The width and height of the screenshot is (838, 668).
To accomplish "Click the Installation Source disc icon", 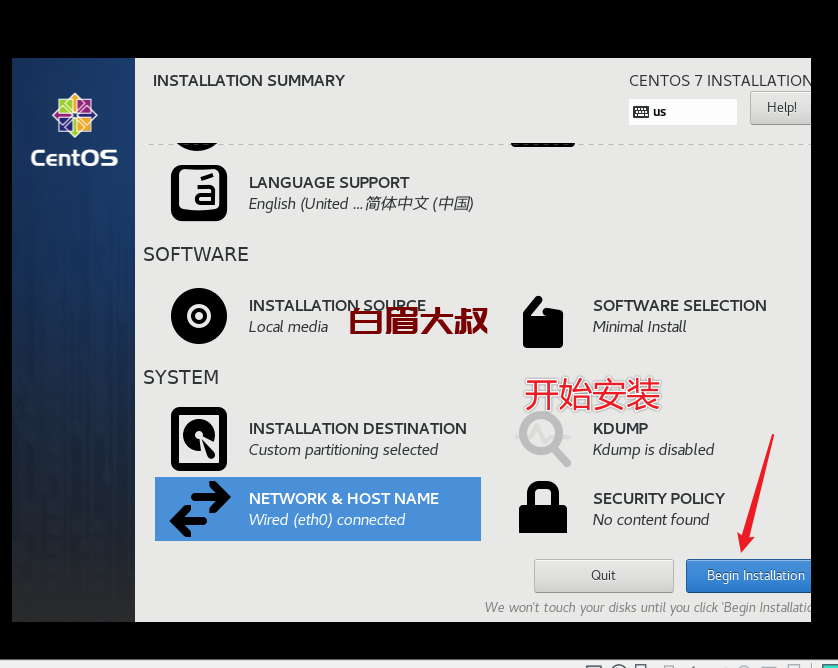I will (x=199, y=316).
